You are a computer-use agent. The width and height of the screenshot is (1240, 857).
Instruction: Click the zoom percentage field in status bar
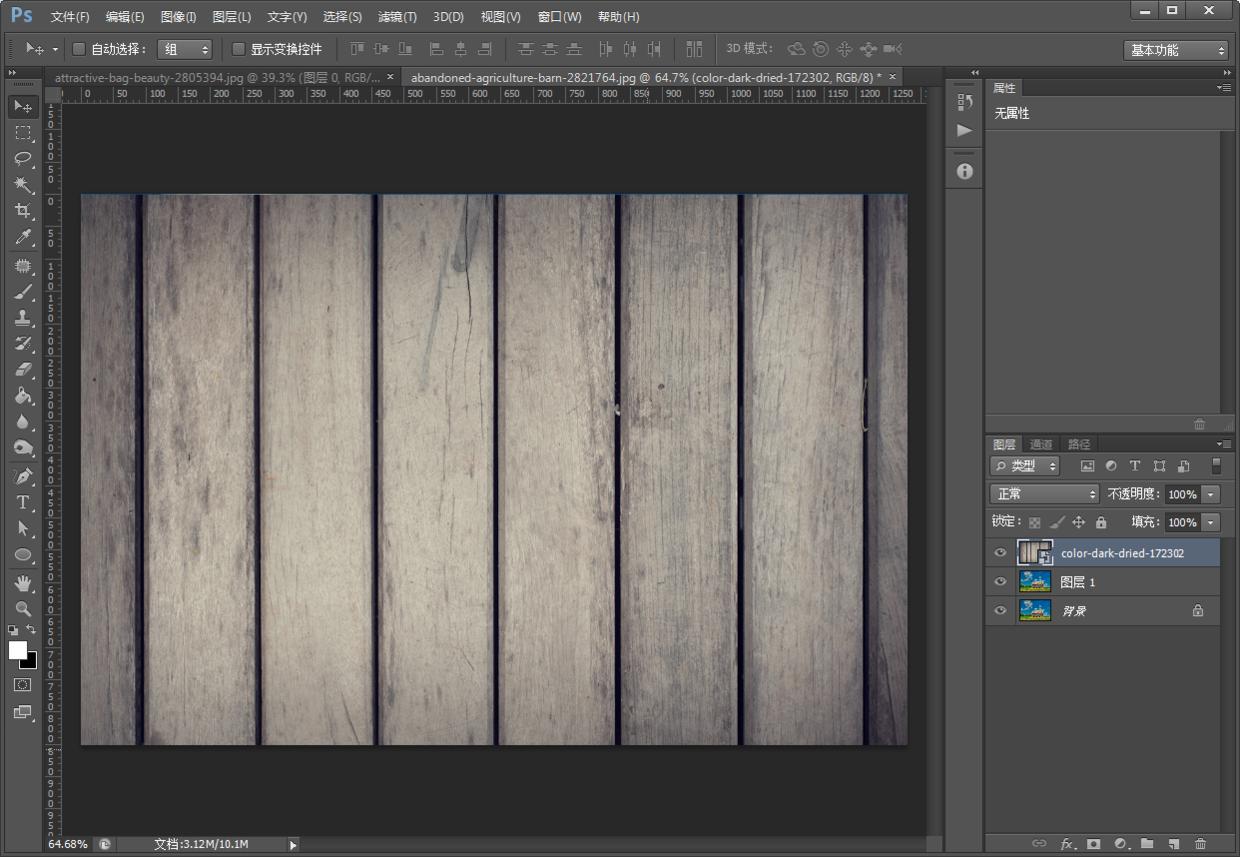68,844
